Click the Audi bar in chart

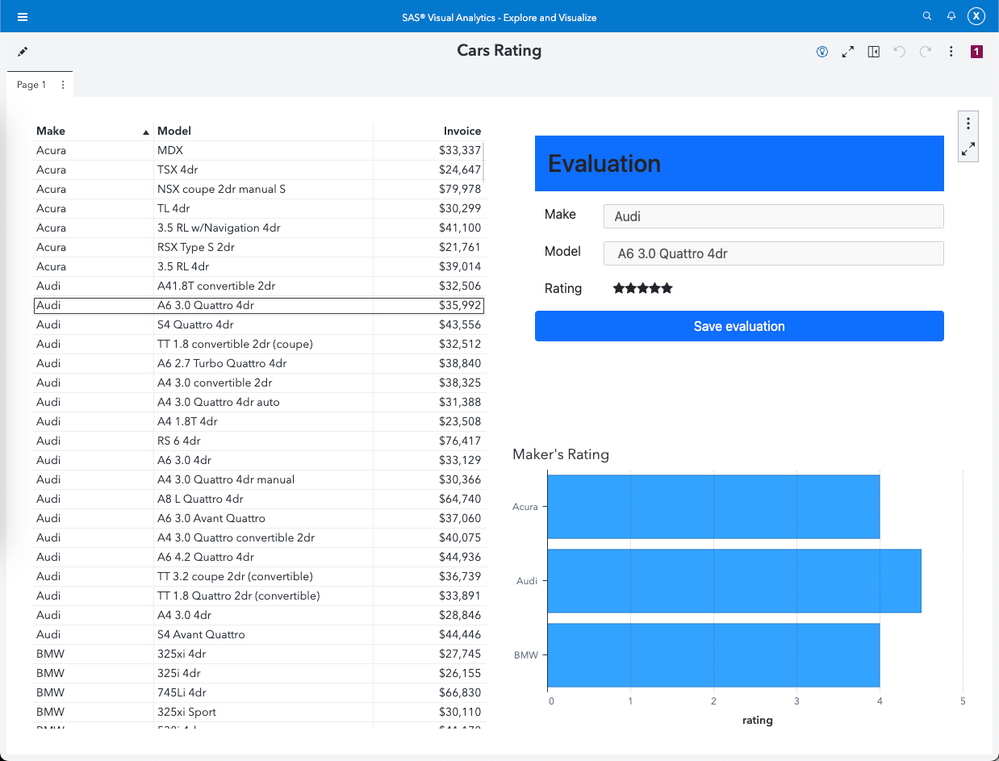point(734,581)
